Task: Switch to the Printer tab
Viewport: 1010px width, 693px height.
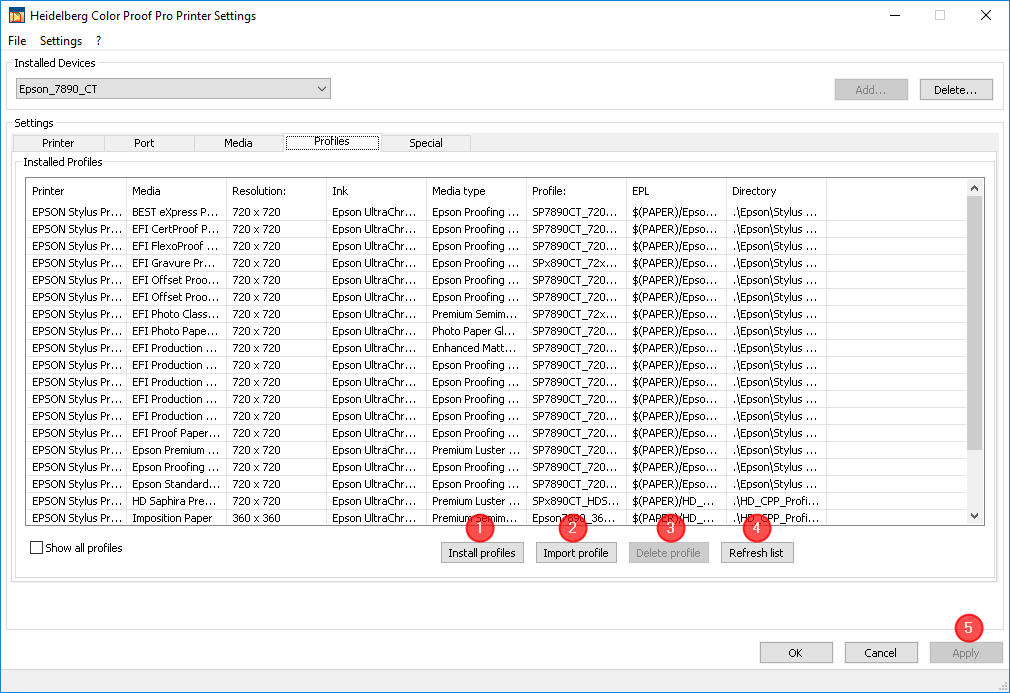Action: click(58, 143)
